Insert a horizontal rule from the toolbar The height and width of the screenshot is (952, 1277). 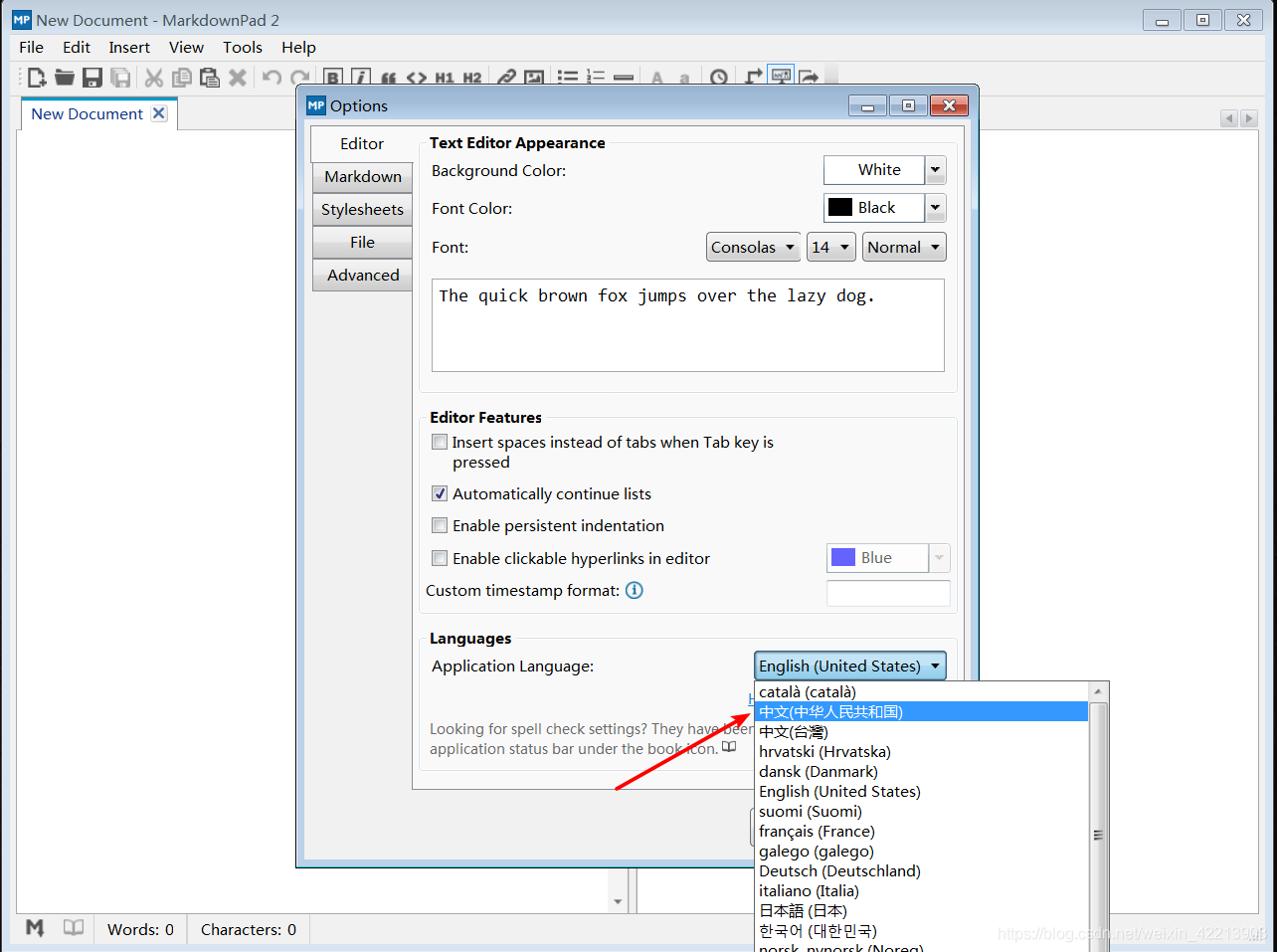[x=624, y=78]
